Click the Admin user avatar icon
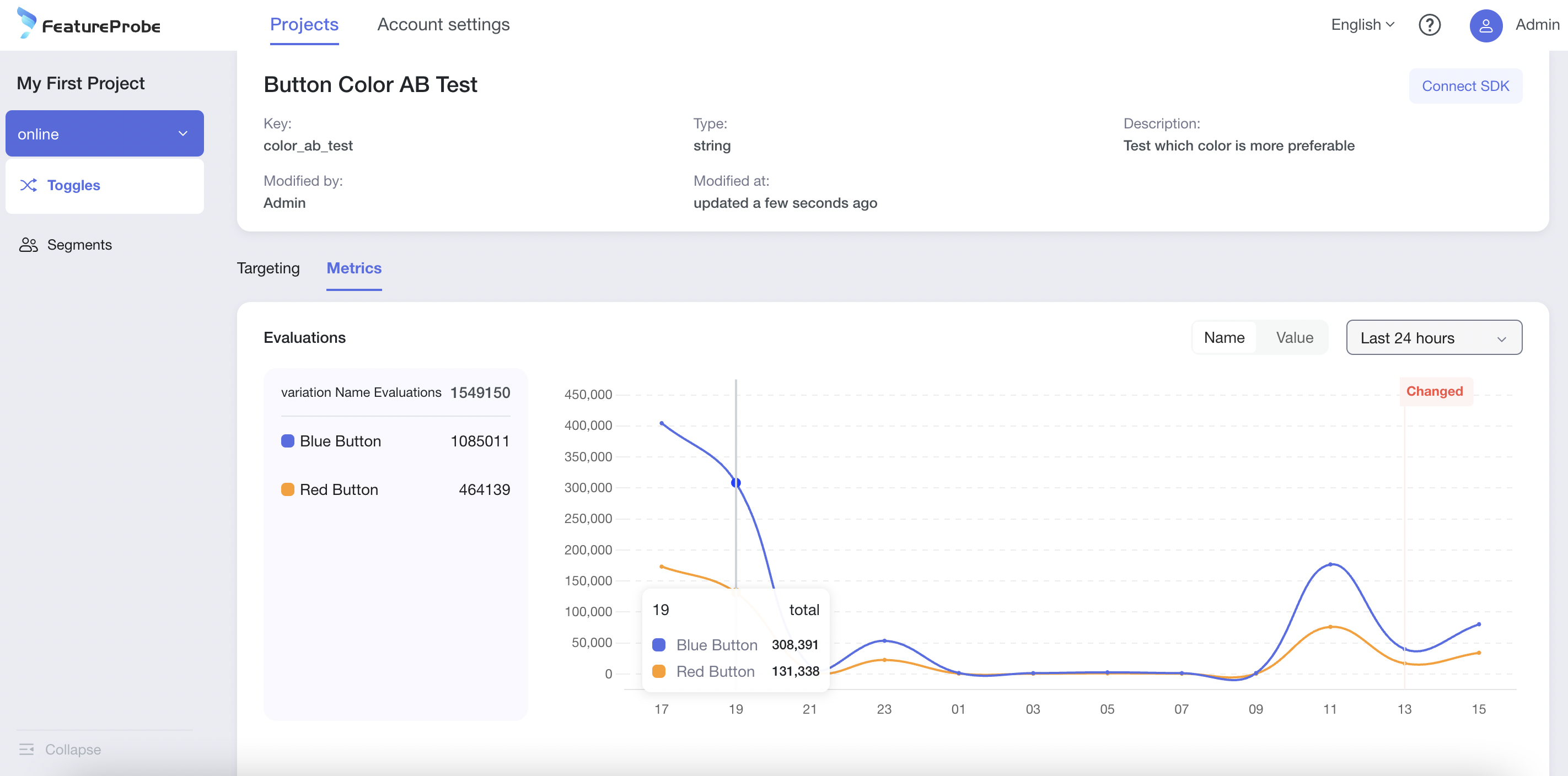1568x776 pixels. tap(1485, 25)
